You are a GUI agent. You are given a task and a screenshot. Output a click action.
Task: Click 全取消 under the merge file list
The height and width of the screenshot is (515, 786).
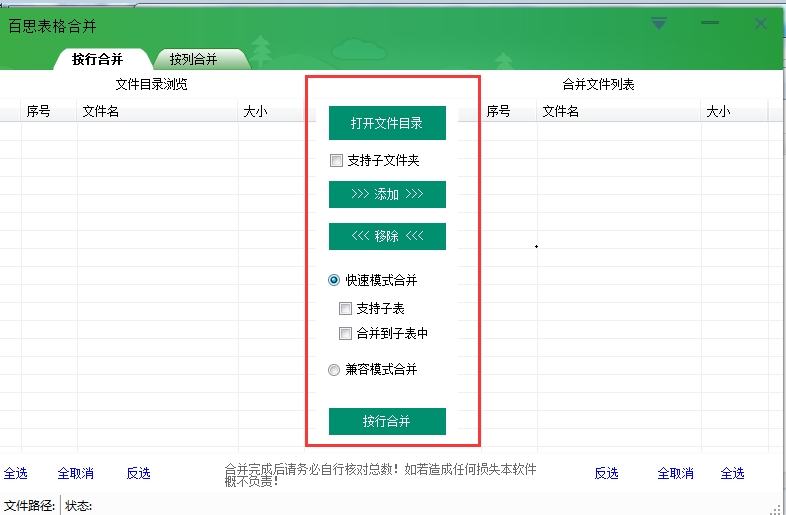coord(676,473)
